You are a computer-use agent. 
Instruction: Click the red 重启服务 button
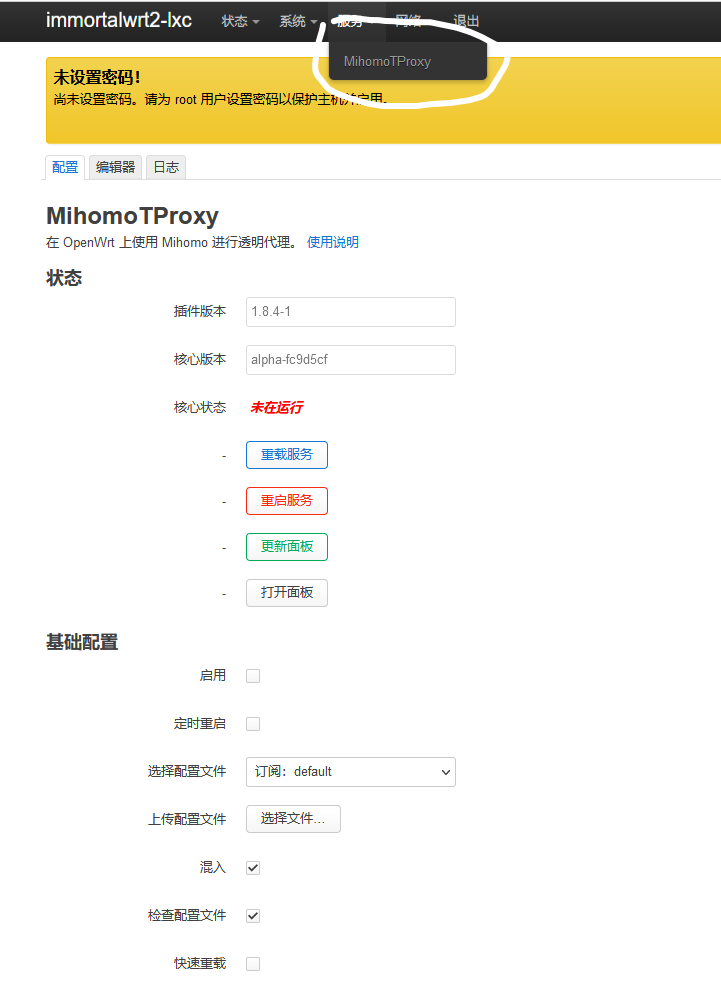[287, 501]
